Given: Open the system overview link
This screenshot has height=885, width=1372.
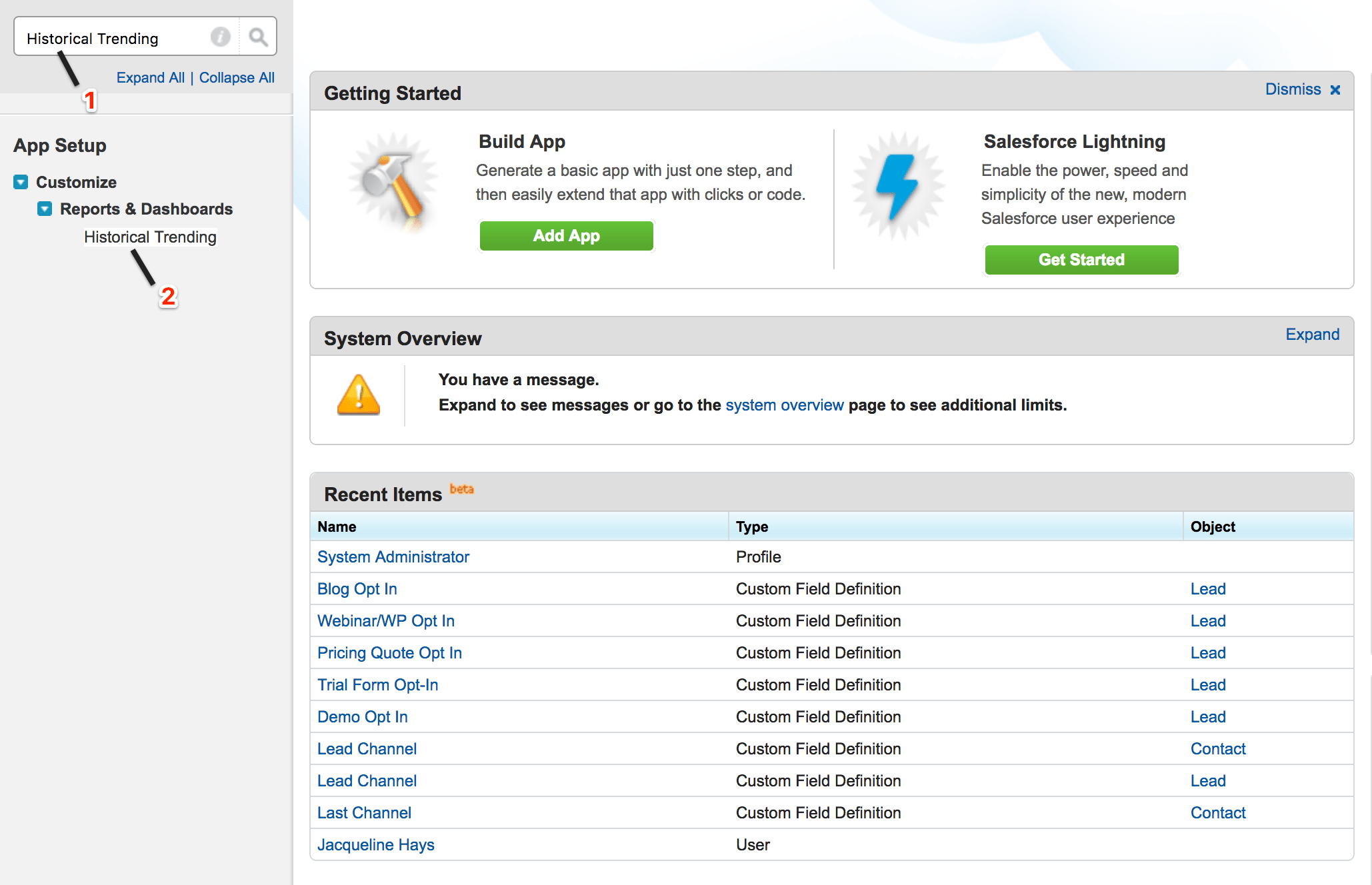Looking at the screenshot, I should click(x=784, y=405).
